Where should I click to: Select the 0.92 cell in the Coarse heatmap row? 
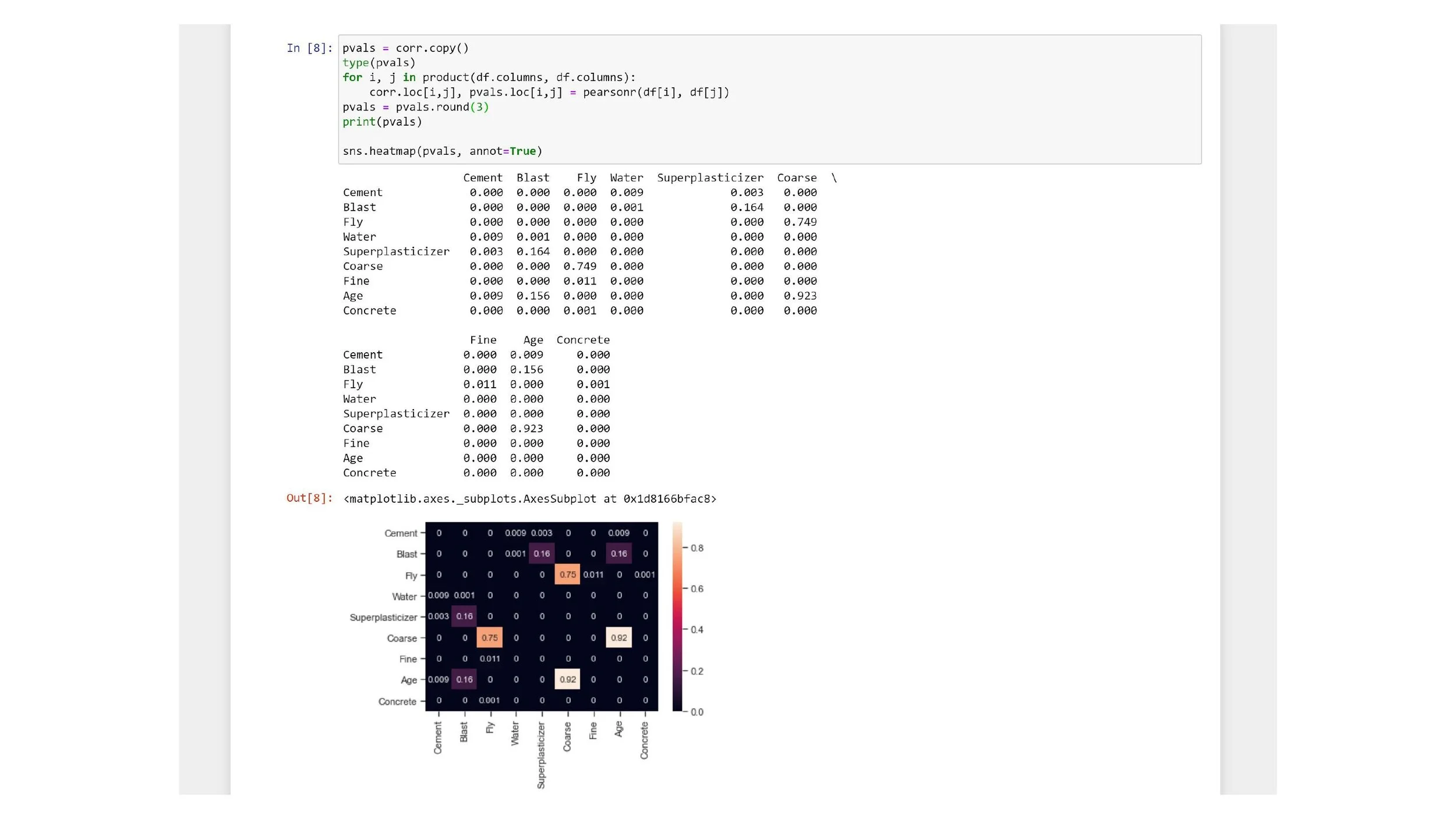point(619,638)
